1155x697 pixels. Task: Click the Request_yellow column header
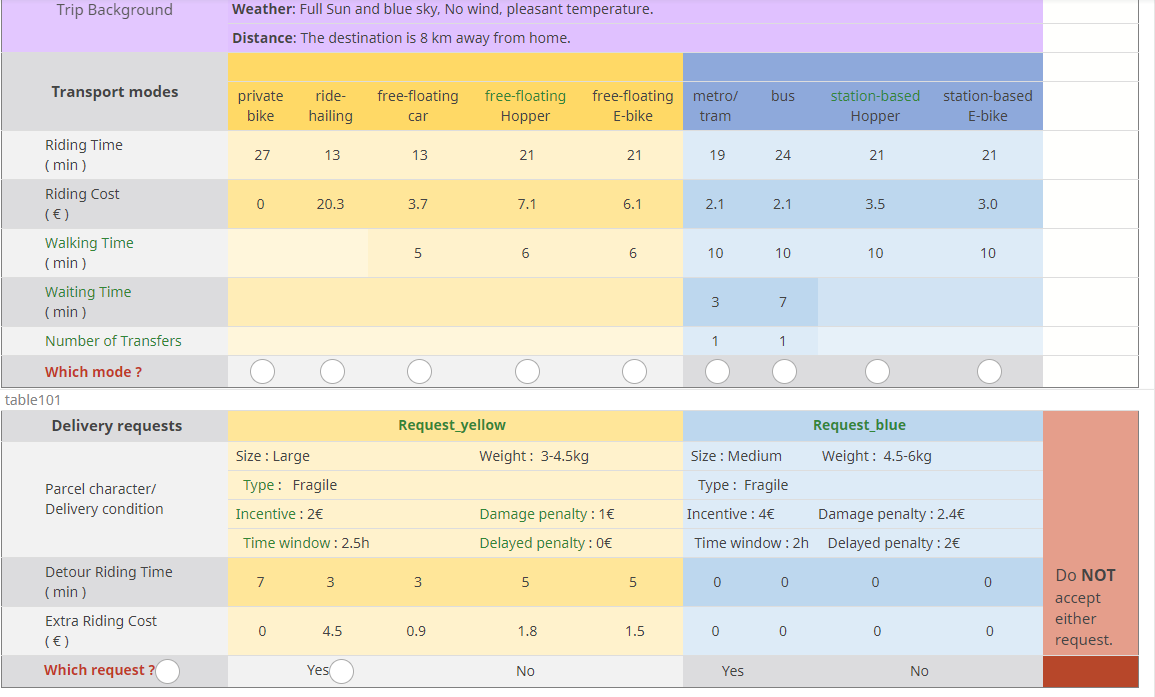[x=452, y=425]
